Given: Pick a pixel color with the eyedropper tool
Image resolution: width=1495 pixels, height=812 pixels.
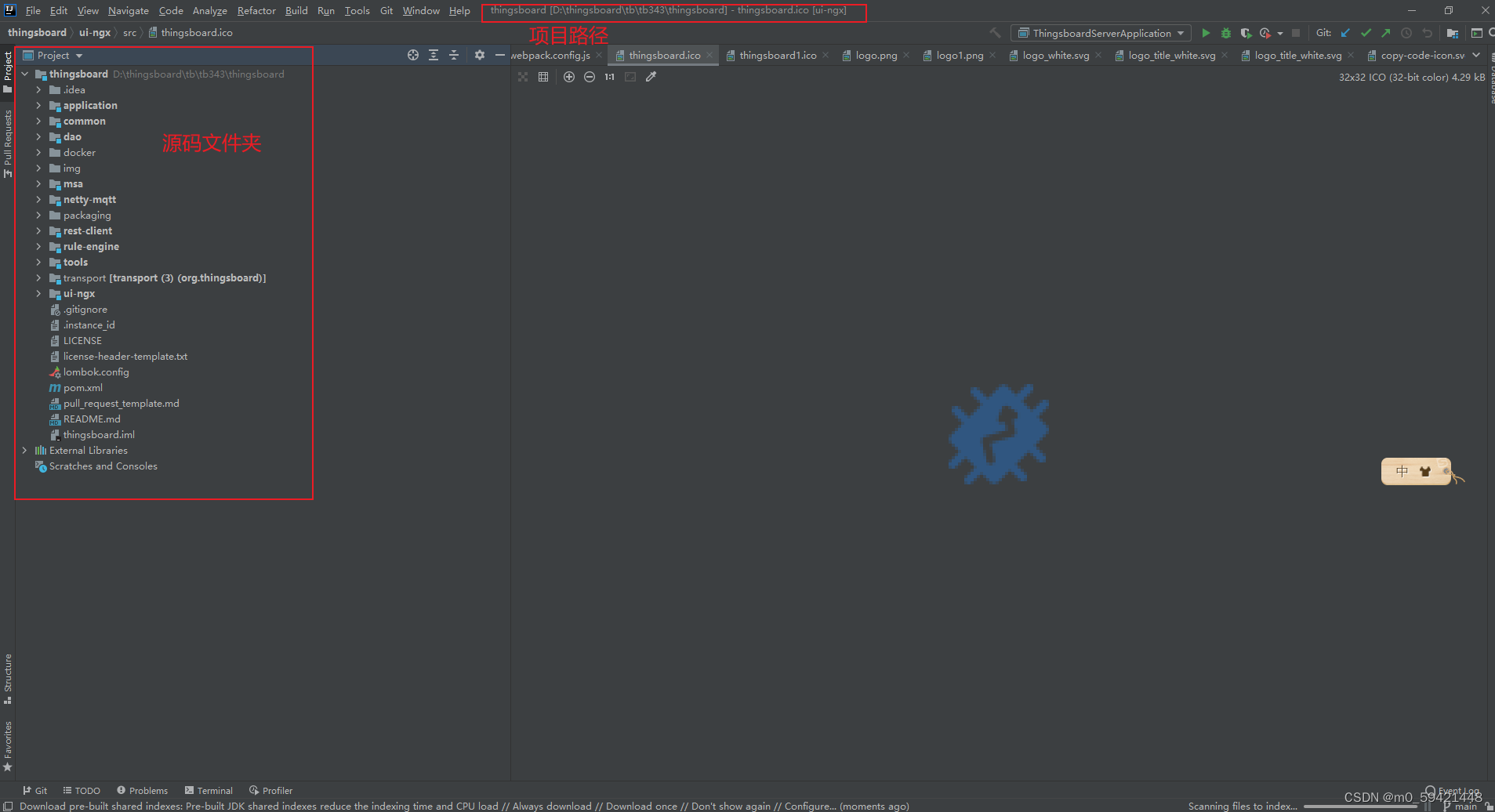Looking at the screenshot, I should 651,76.
